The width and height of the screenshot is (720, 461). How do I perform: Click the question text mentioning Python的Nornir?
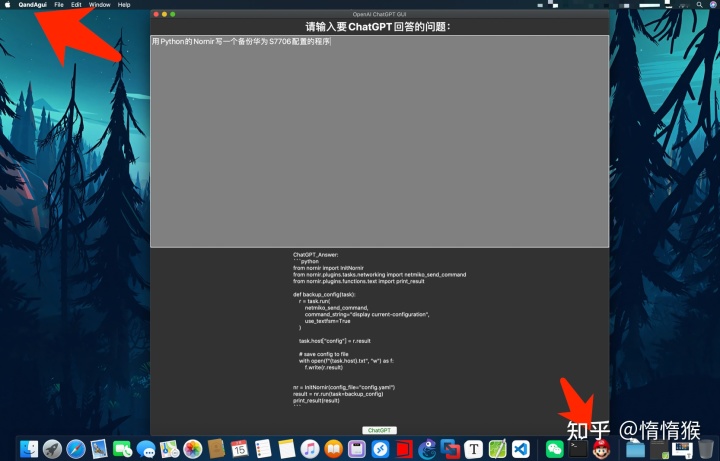tap(242, 42)
